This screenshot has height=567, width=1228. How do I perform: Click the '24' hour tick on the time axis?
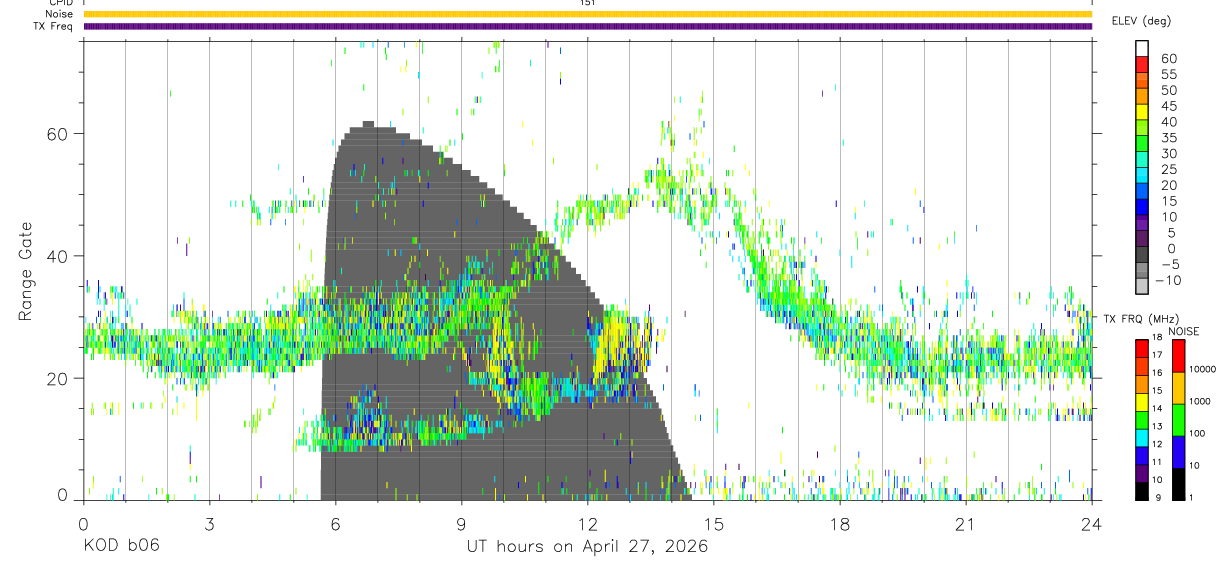1092,524
